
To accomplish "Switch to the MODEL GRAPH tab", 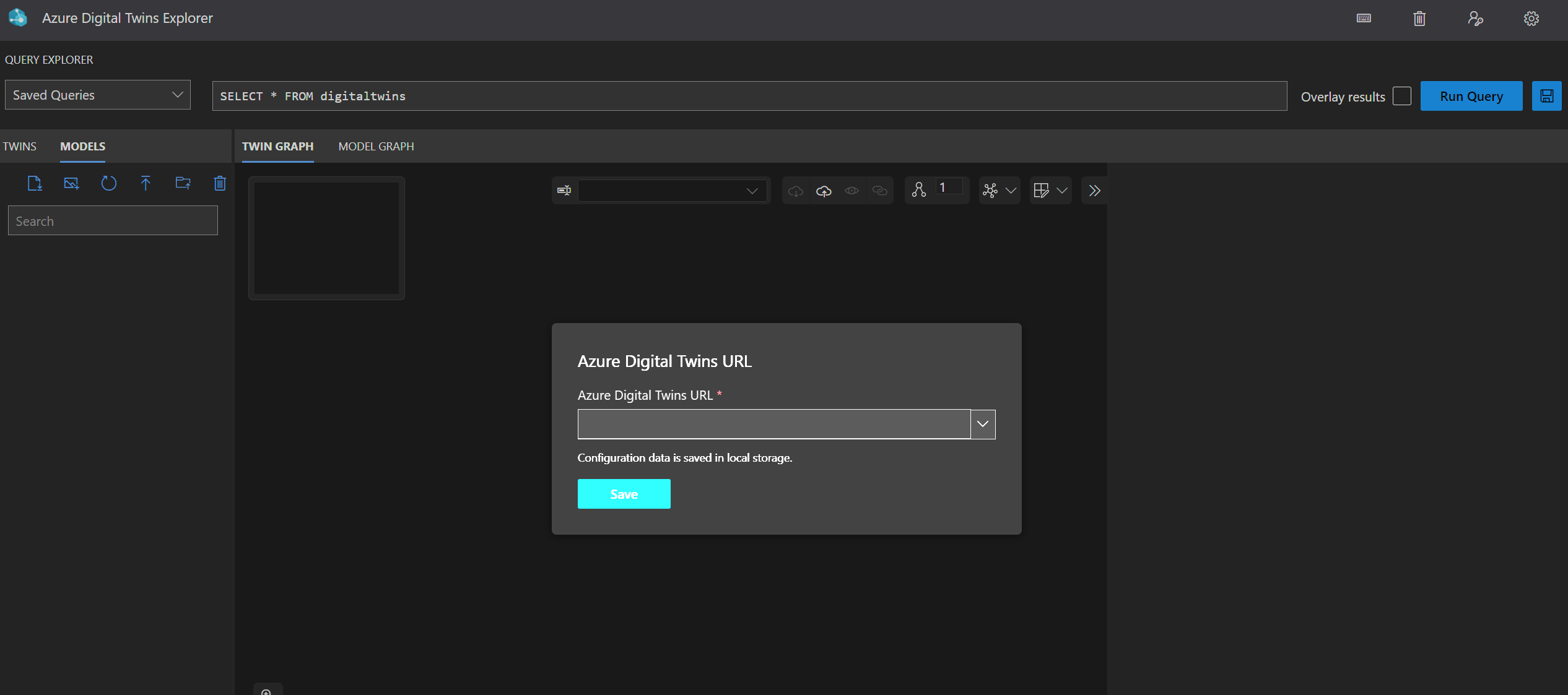I will pyautogui.click(x=376, y=147).
